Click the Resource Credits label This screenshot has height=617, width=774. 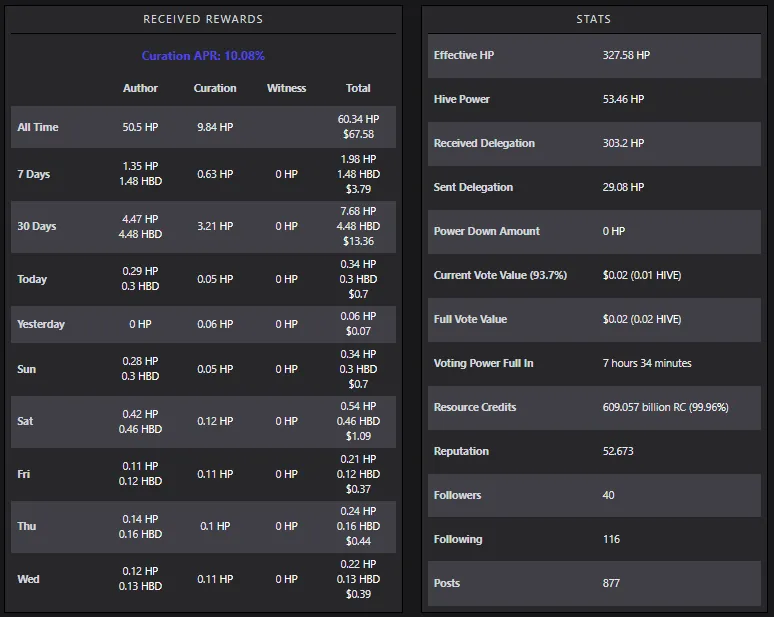(475, 407)
